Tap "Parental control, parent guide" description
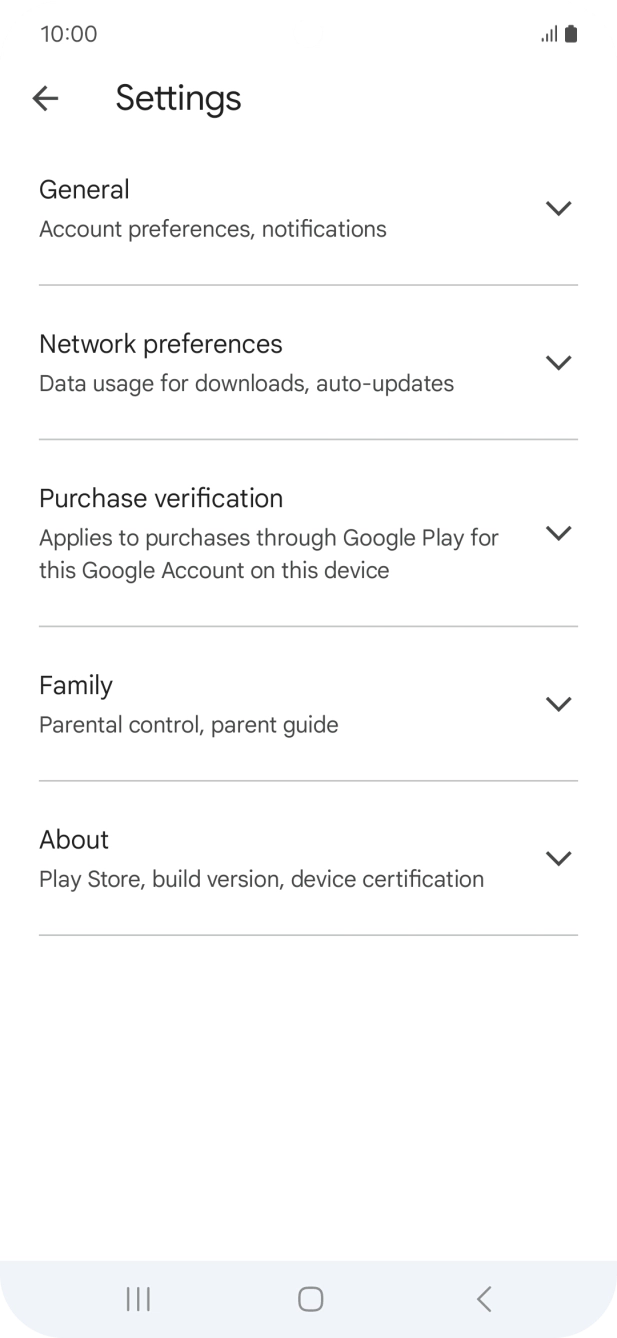 [189, 725]
